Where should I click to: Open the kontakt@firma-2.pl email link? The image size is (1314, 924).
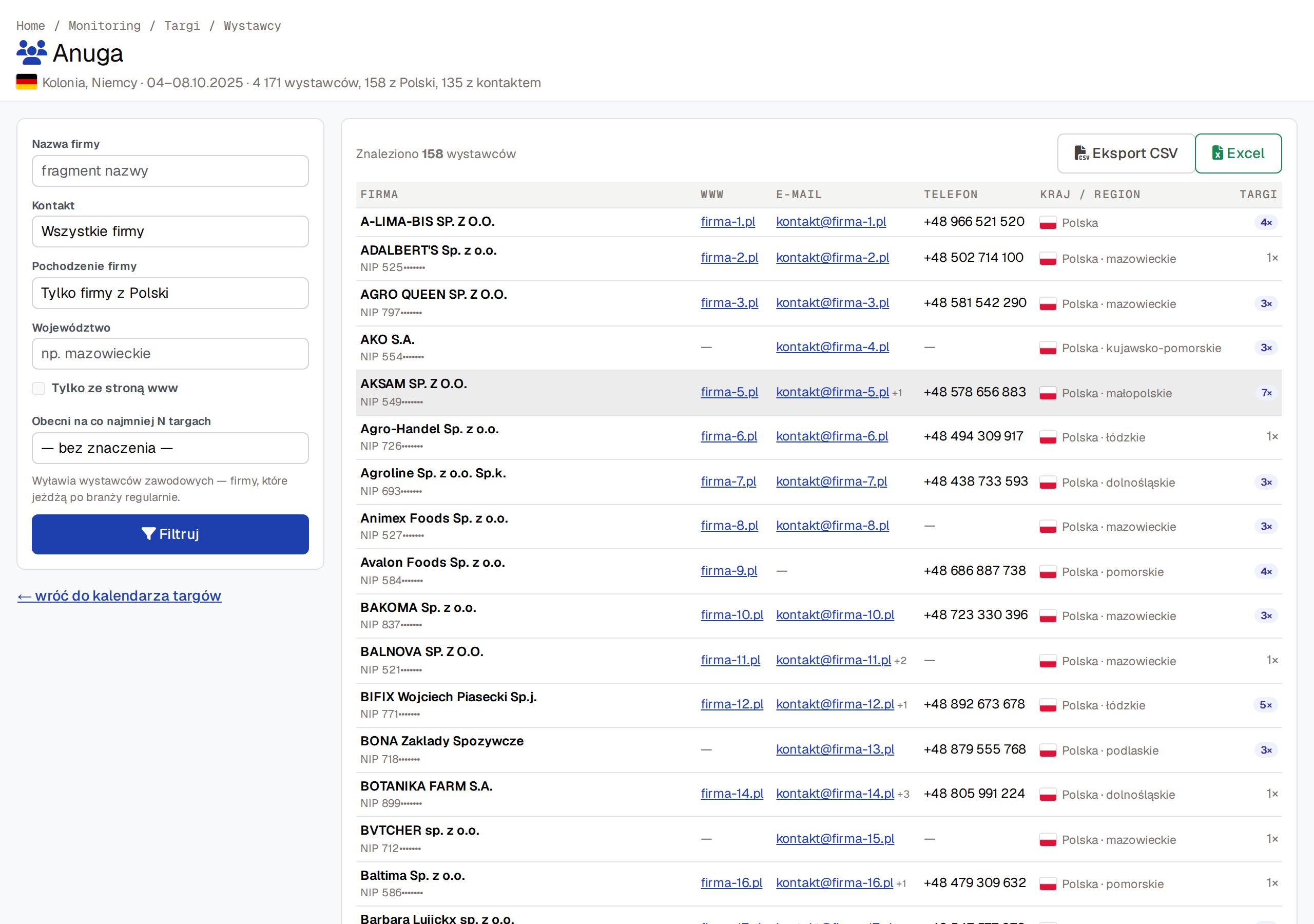[x=832, y=258]
